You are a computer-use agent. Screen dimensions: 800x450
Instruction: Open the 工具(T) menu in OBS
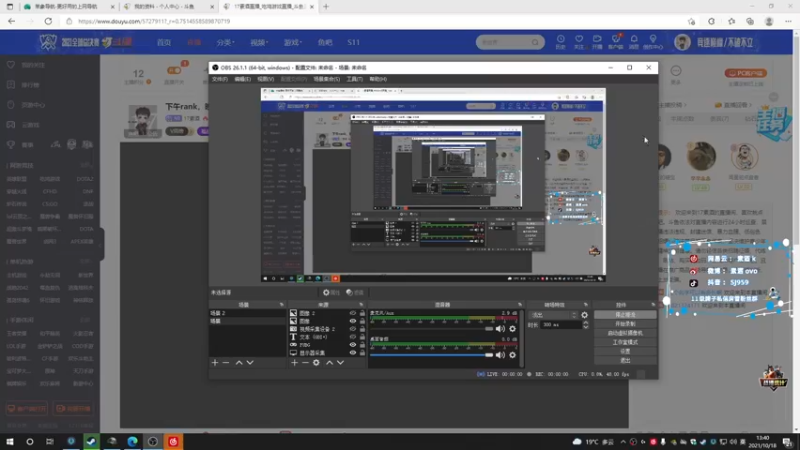pyautogui.click(x=354, y=79)
